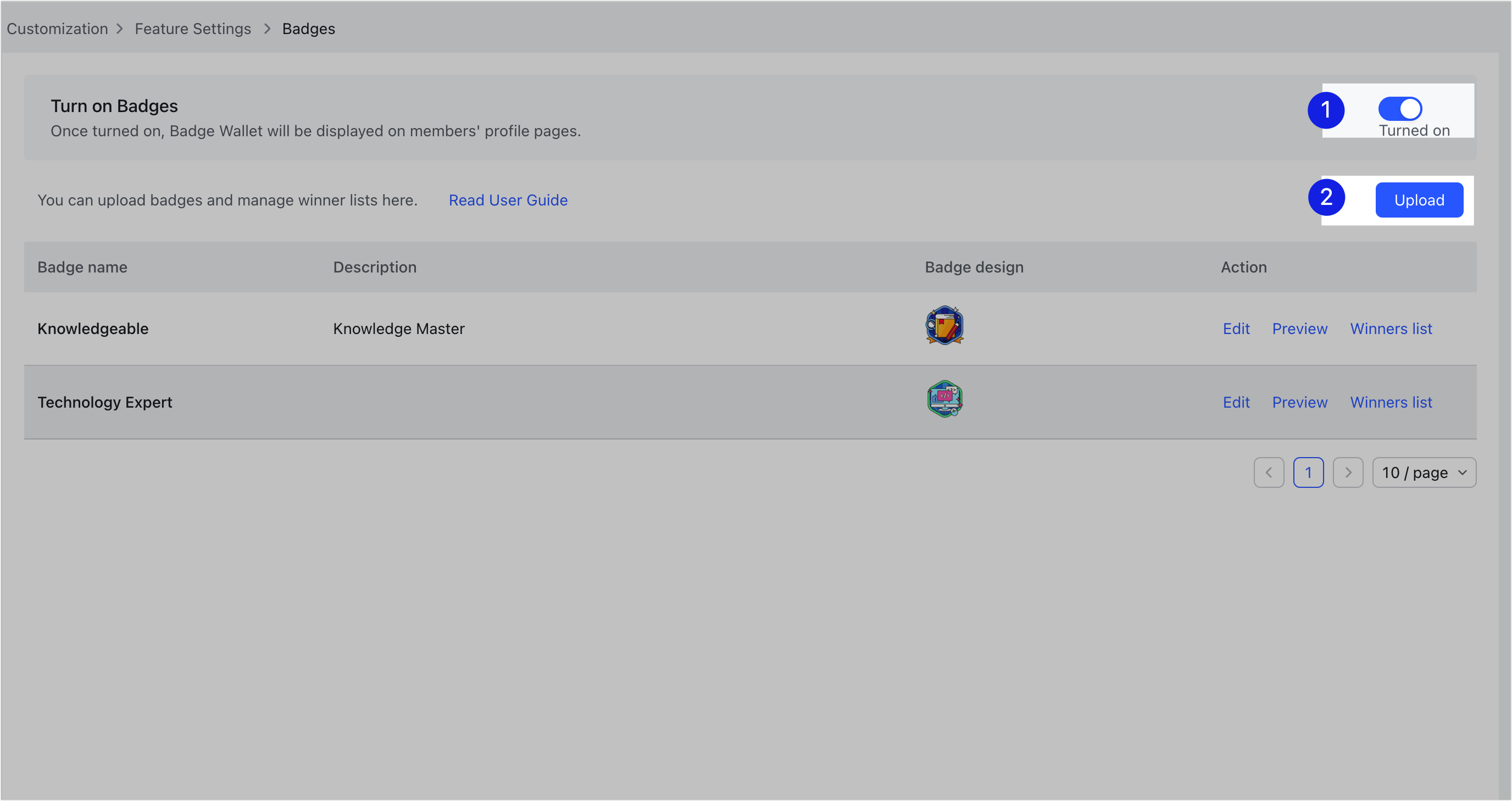Image resolution: width=1512 pixels, height=801 pixels.
Task: Preview the Knowledgeable badge
Action: (x=1299, y=329)
